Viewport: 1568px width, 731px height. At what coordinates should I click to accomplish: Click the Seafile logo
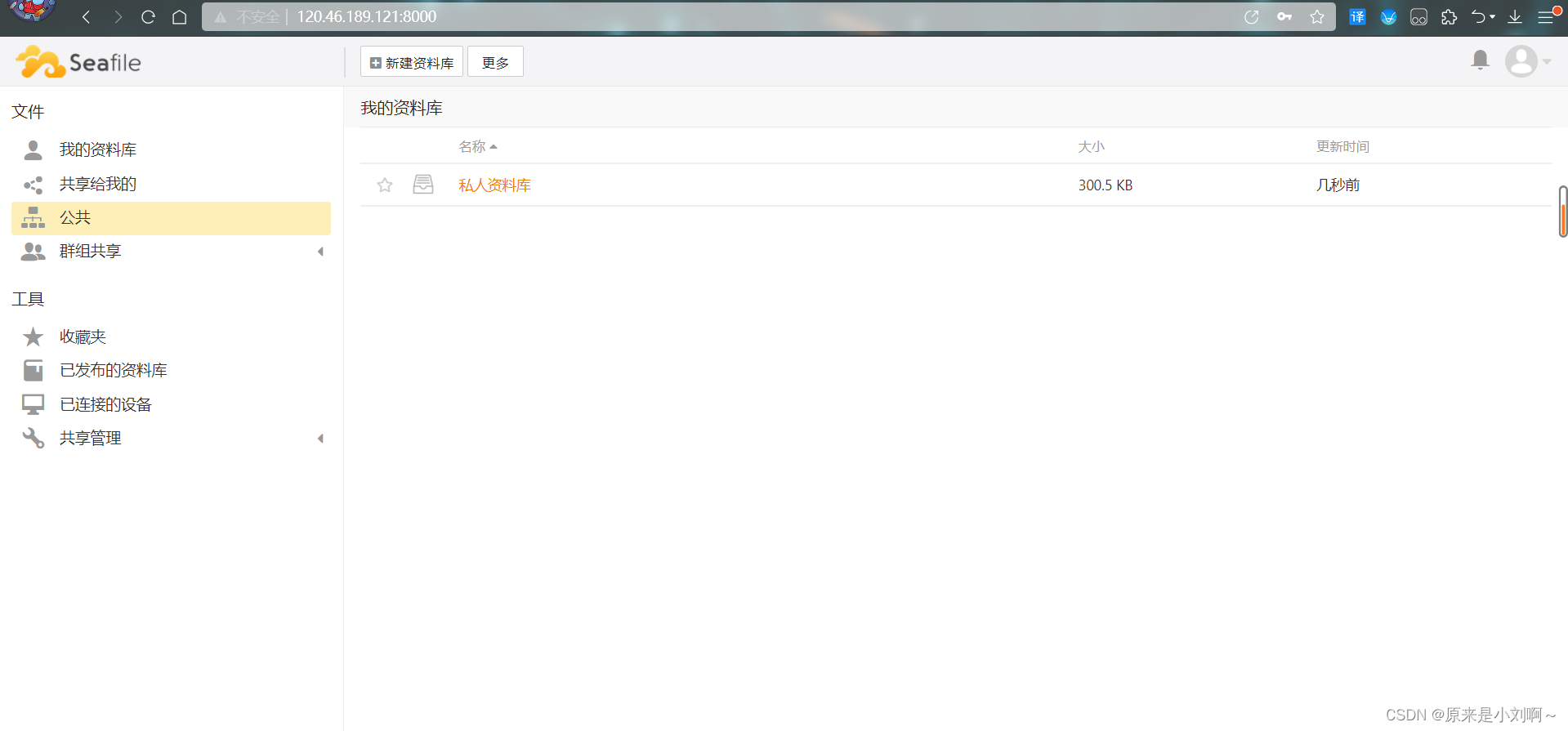(78, 62)
